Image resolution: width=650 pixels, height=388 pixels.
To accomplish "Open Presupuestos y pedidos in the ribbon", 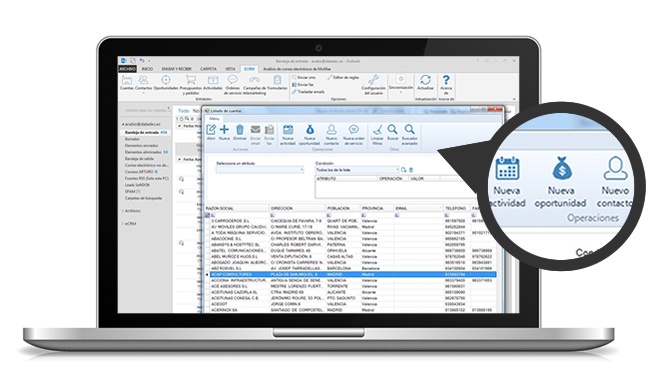I will point(191,85).
